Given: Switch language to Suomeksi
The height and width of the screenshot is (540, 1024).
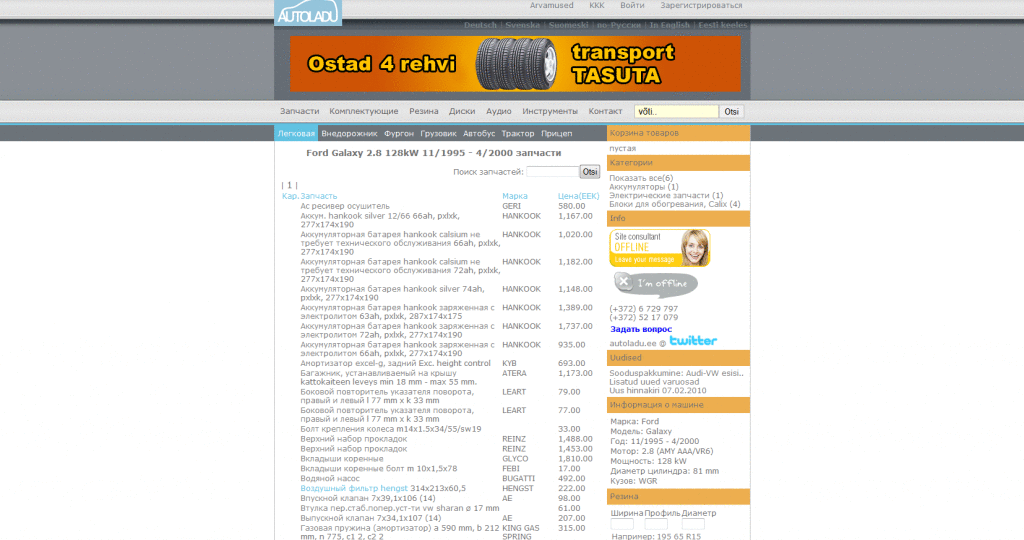Looking at the screenshot, I should 568,25.
